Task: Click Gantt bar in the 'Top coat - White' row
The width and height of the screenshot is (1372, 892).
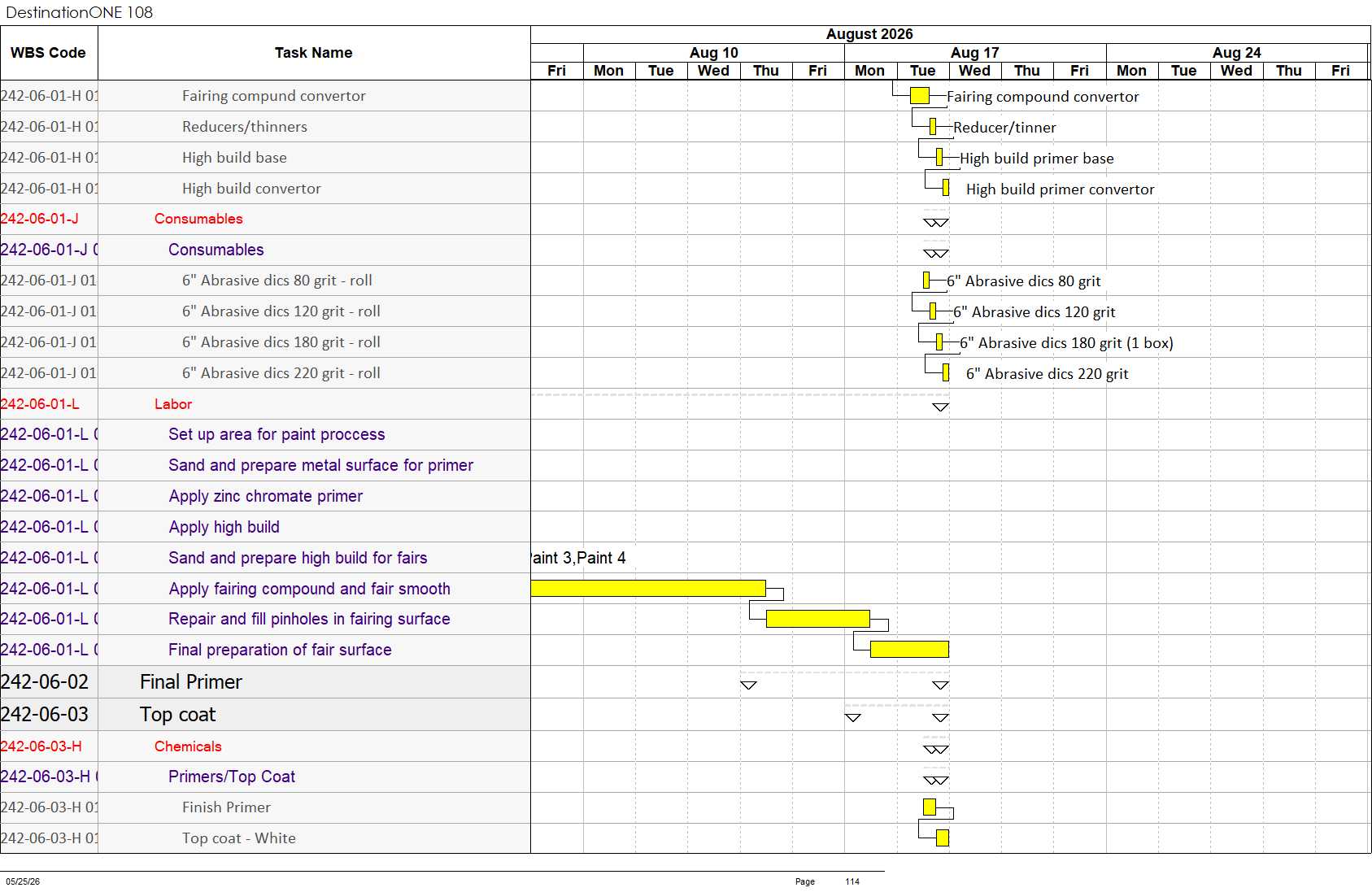Action: [x=943, y=838]
